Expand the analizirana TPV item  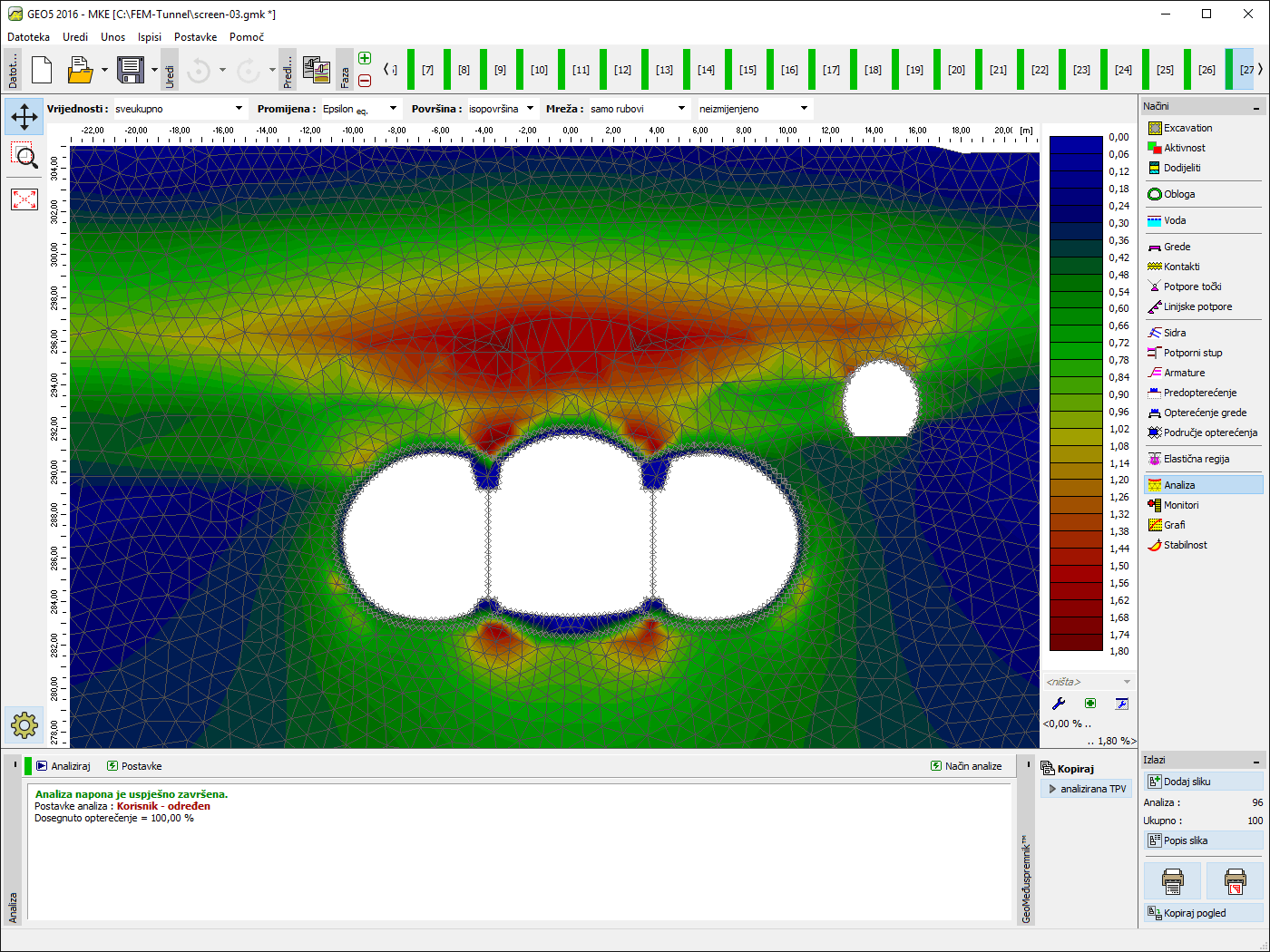pyautogui.click(x=1052, y=789)
